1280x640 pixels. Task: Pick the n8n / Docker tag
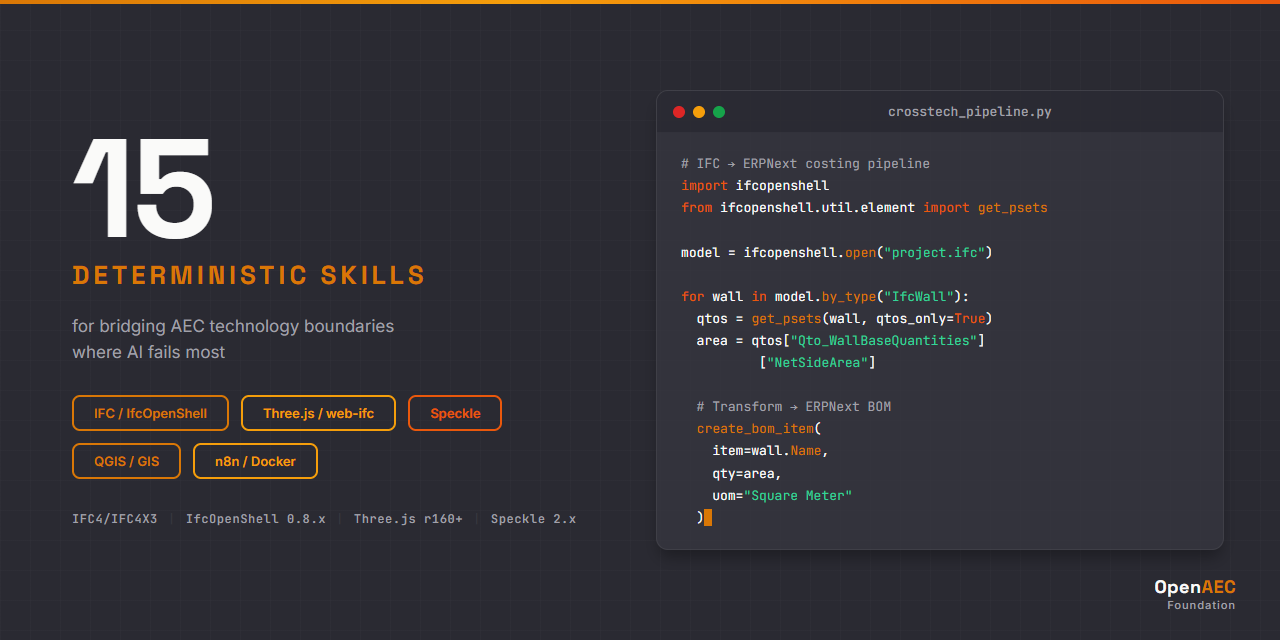[255, 461]
